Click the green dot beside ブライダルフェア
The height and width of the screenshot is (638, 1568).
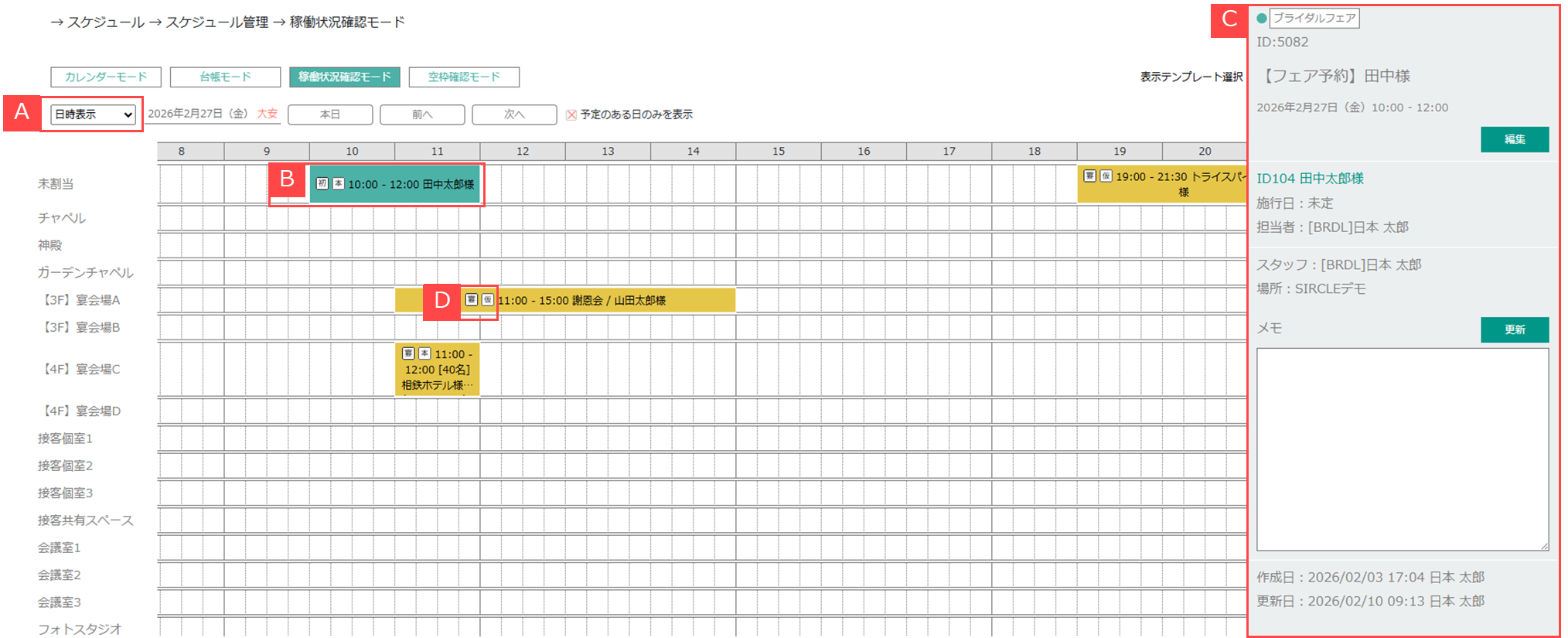(x=1262, y=19)
